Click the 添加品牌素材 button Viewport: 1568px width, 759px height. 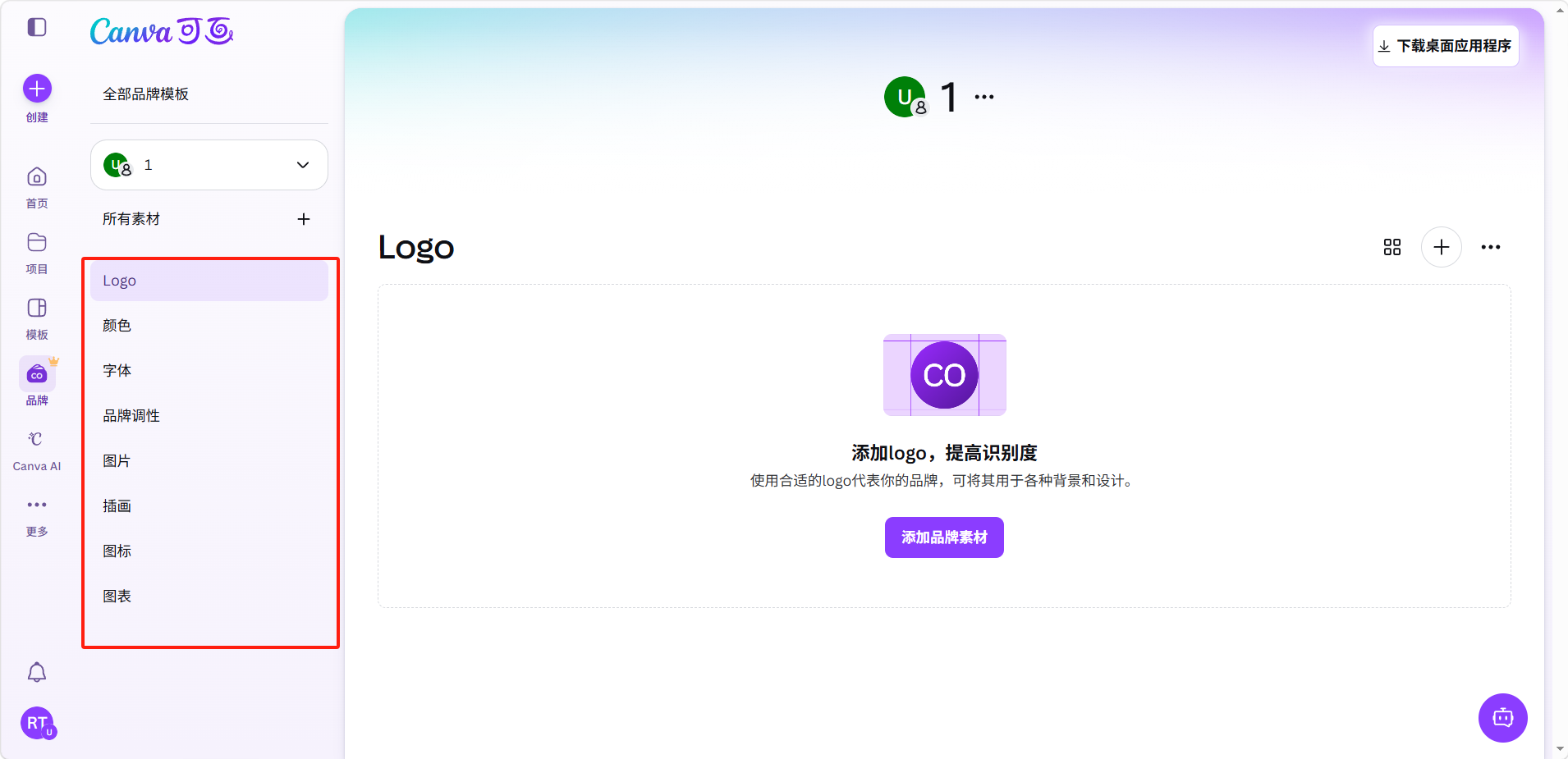pos(944,537)
